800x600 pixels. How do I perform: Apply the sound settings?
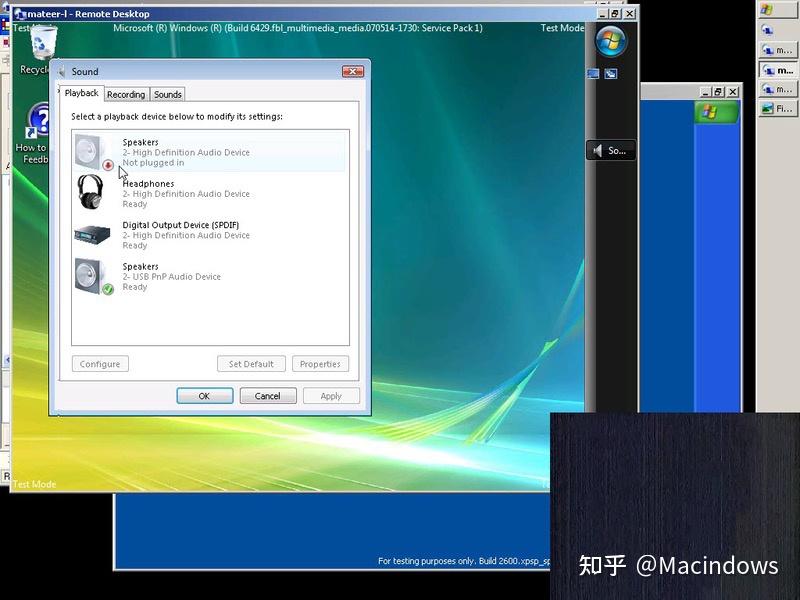(331, 395)
